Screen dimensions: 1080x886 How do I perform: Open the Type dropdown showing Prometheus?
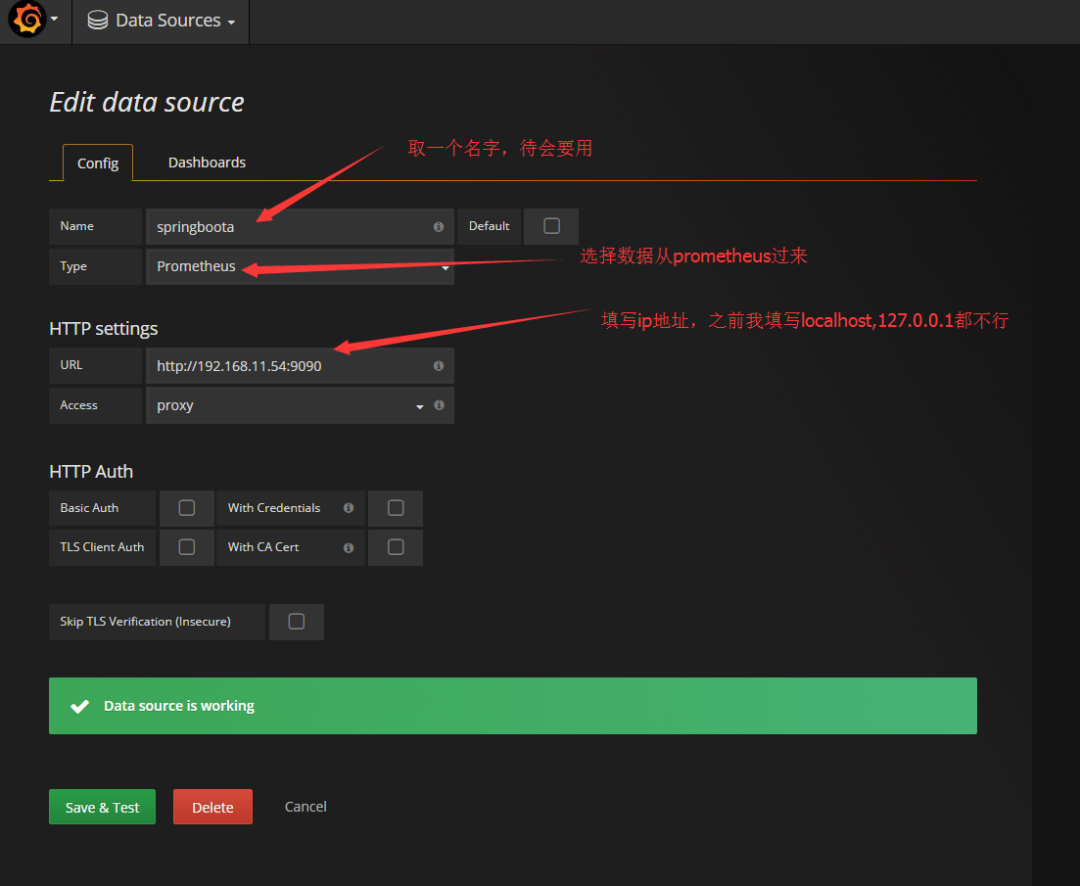click(300, 267)
